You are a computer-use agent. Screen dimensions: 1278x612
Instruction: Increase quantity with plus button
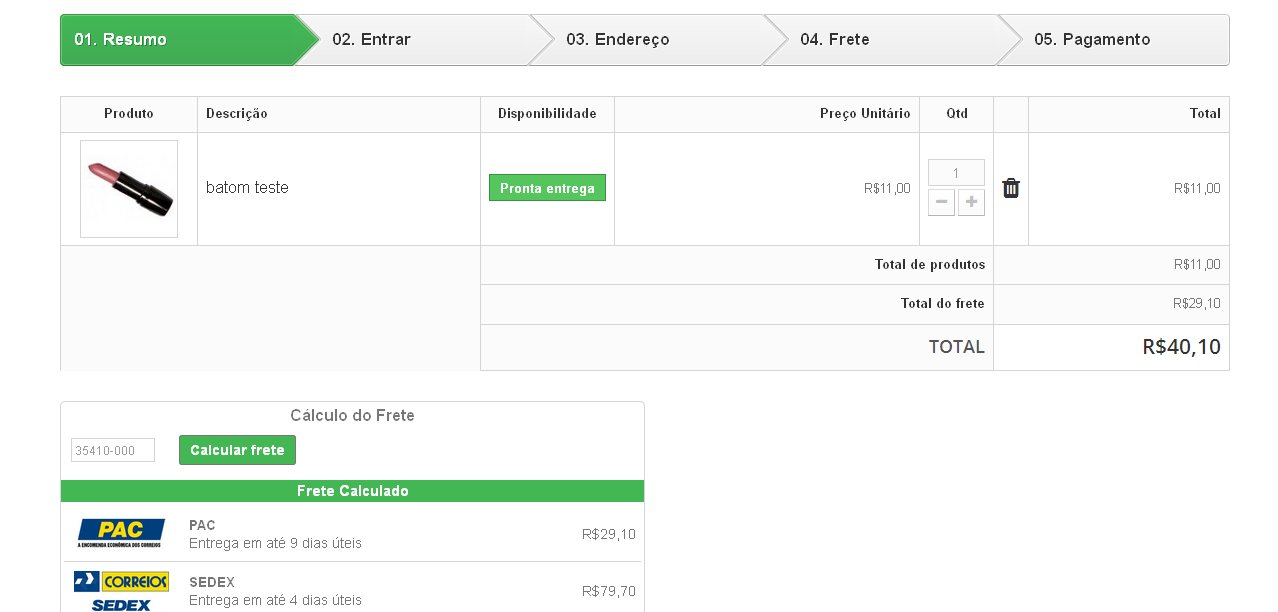coord(971,203)
